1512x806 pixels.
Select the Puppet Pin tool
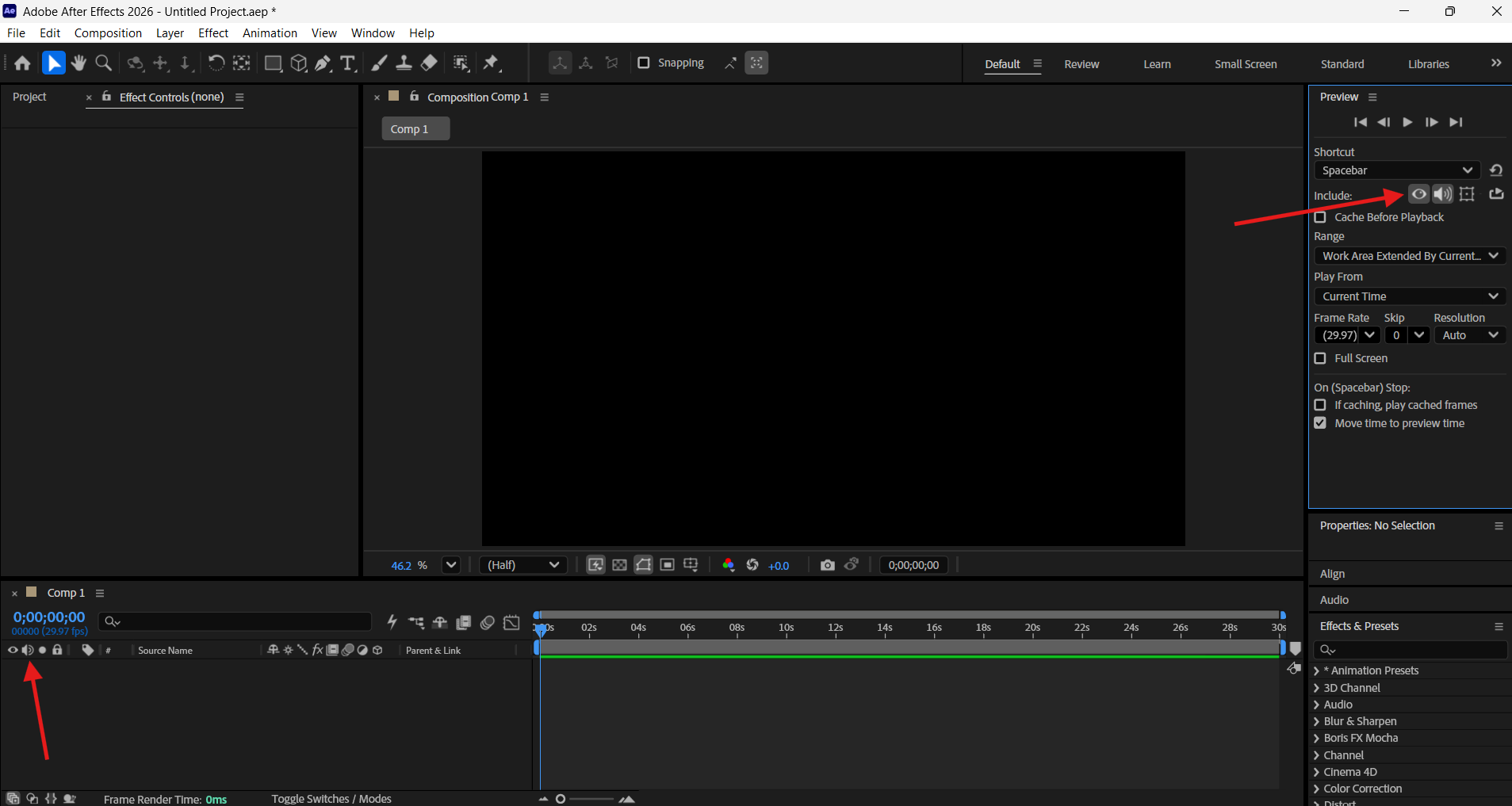pyautogui.click(x=492, y=63)
